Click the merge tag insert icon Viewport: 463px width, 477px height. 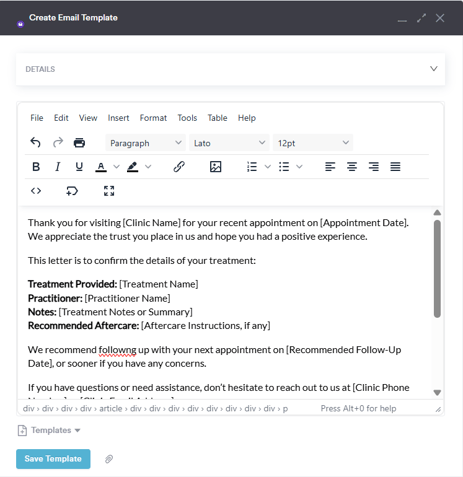pos(72,191)
